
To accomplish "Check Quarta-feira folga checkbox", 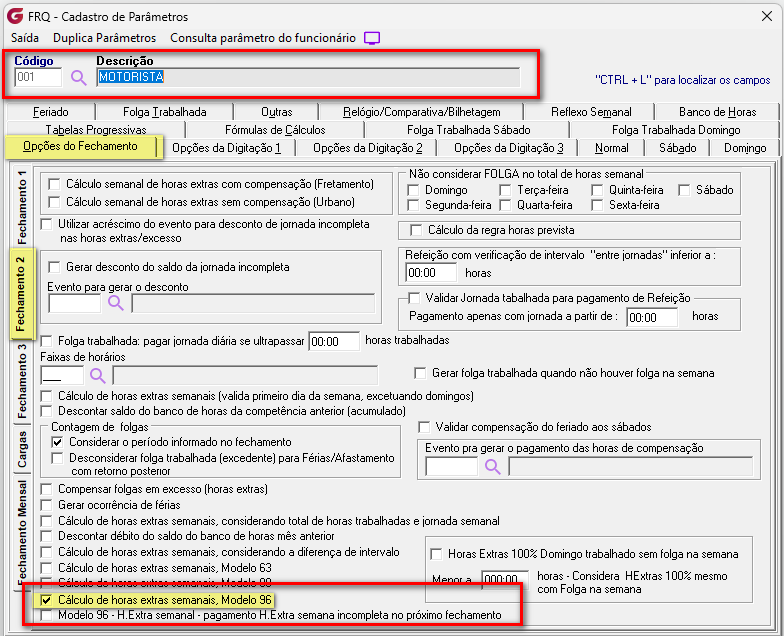I will [x=506, y=205].
